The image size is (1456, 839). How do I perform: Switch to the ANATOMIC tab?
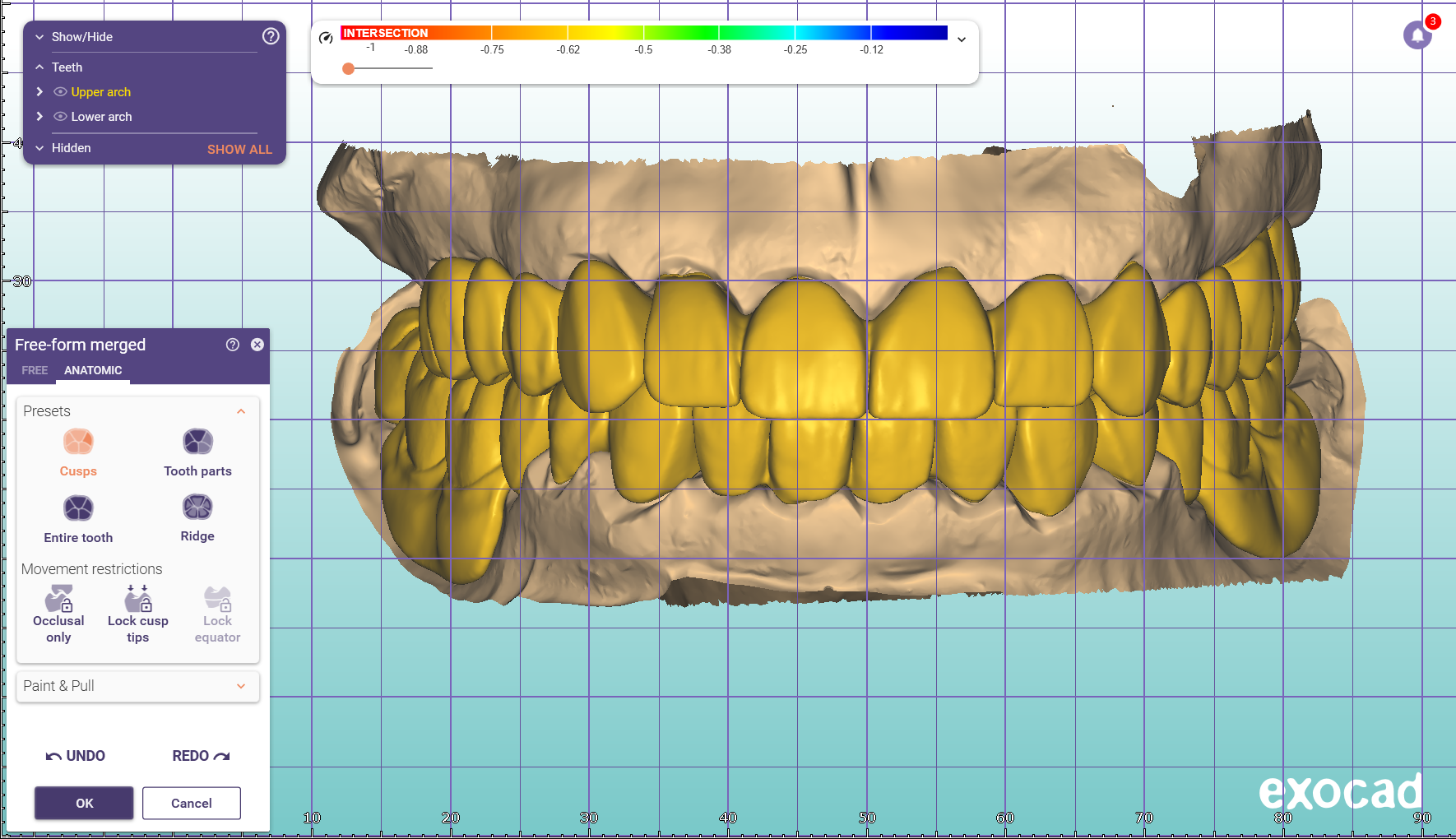point(93,370)
